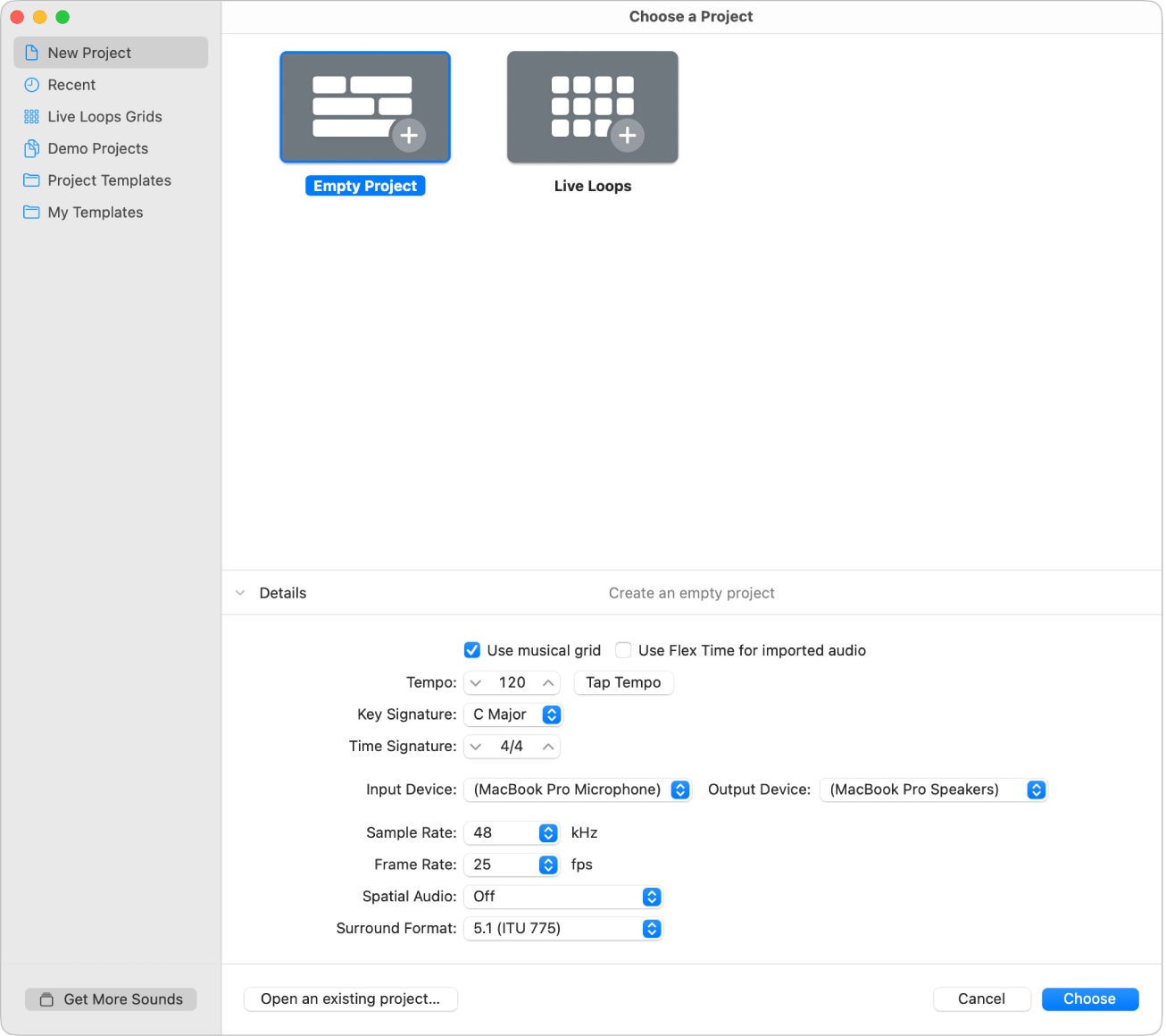Click the New Project document icon
This screenshot has width=1166, height=1036.
tap(31, 53)
